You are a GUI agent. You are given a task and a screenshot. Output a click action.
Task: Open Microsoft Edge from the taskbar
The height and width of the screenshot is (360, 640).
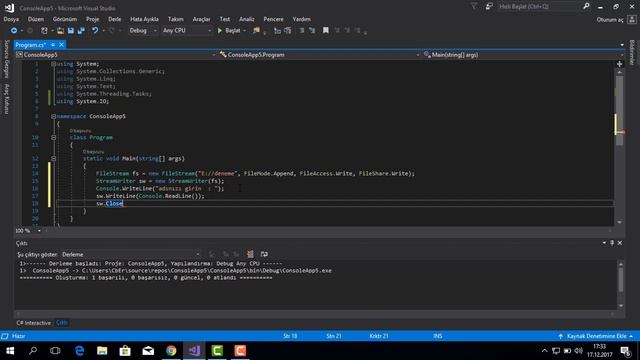point(79,351)
